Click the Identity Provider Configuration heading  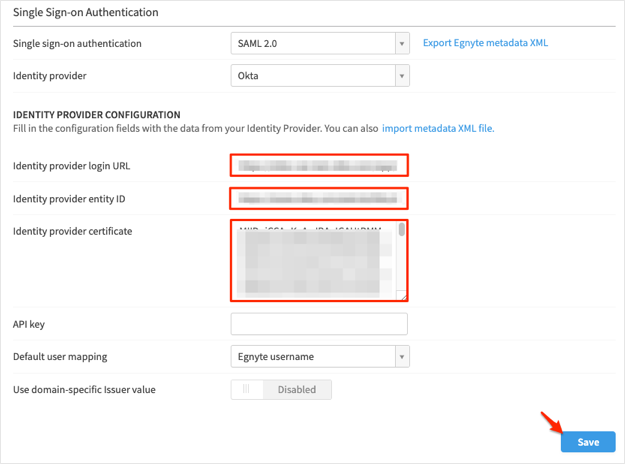[x=96, y=115]
